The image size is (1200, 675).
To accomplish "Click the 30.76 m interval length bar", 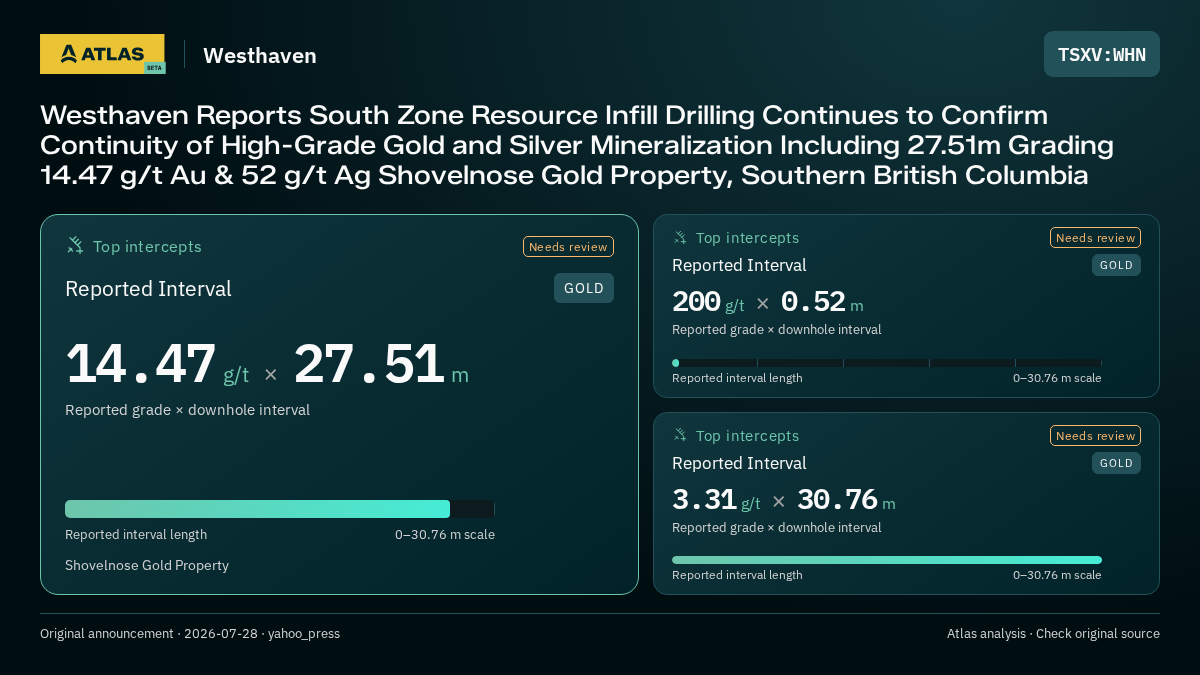I will point(887,560).
